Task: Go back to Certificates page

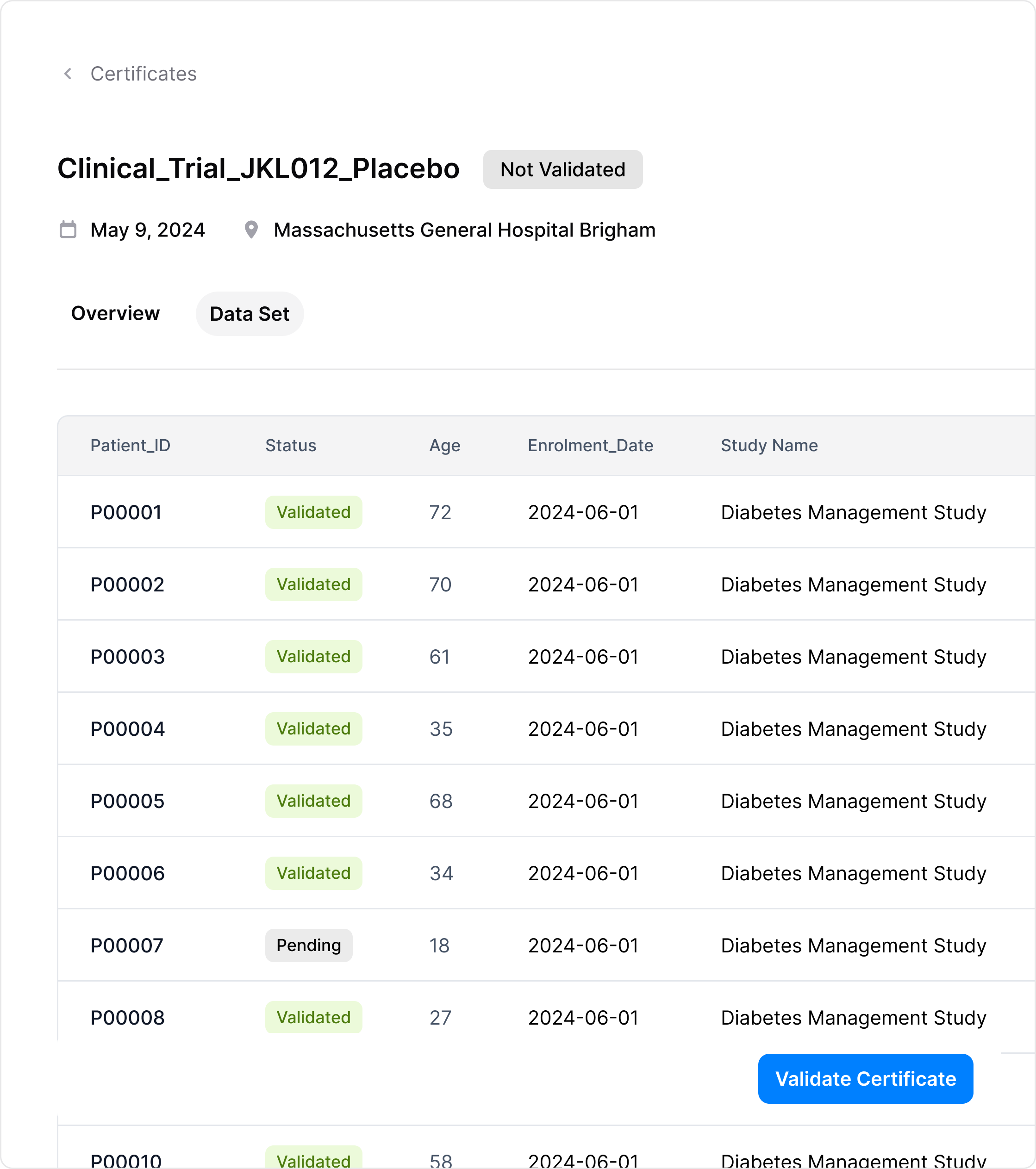Action: [x=143, y=74]
